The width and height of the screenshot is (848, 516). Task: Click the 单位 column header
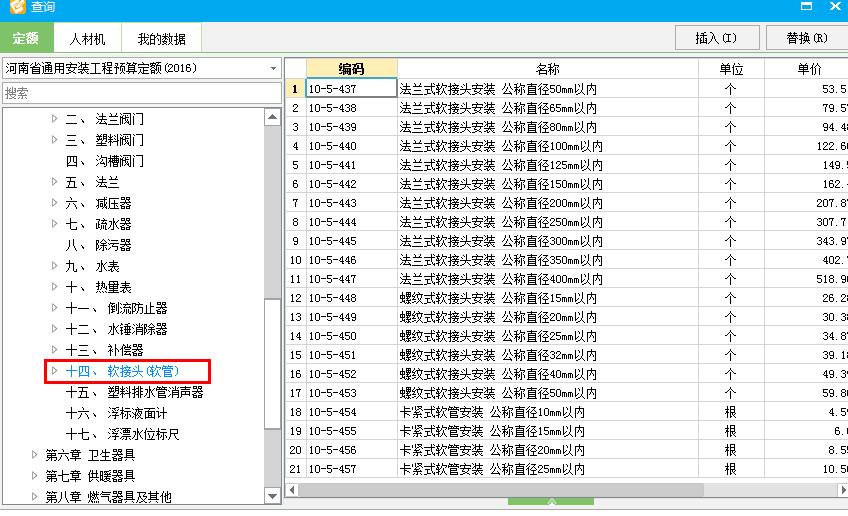(731, 69)
